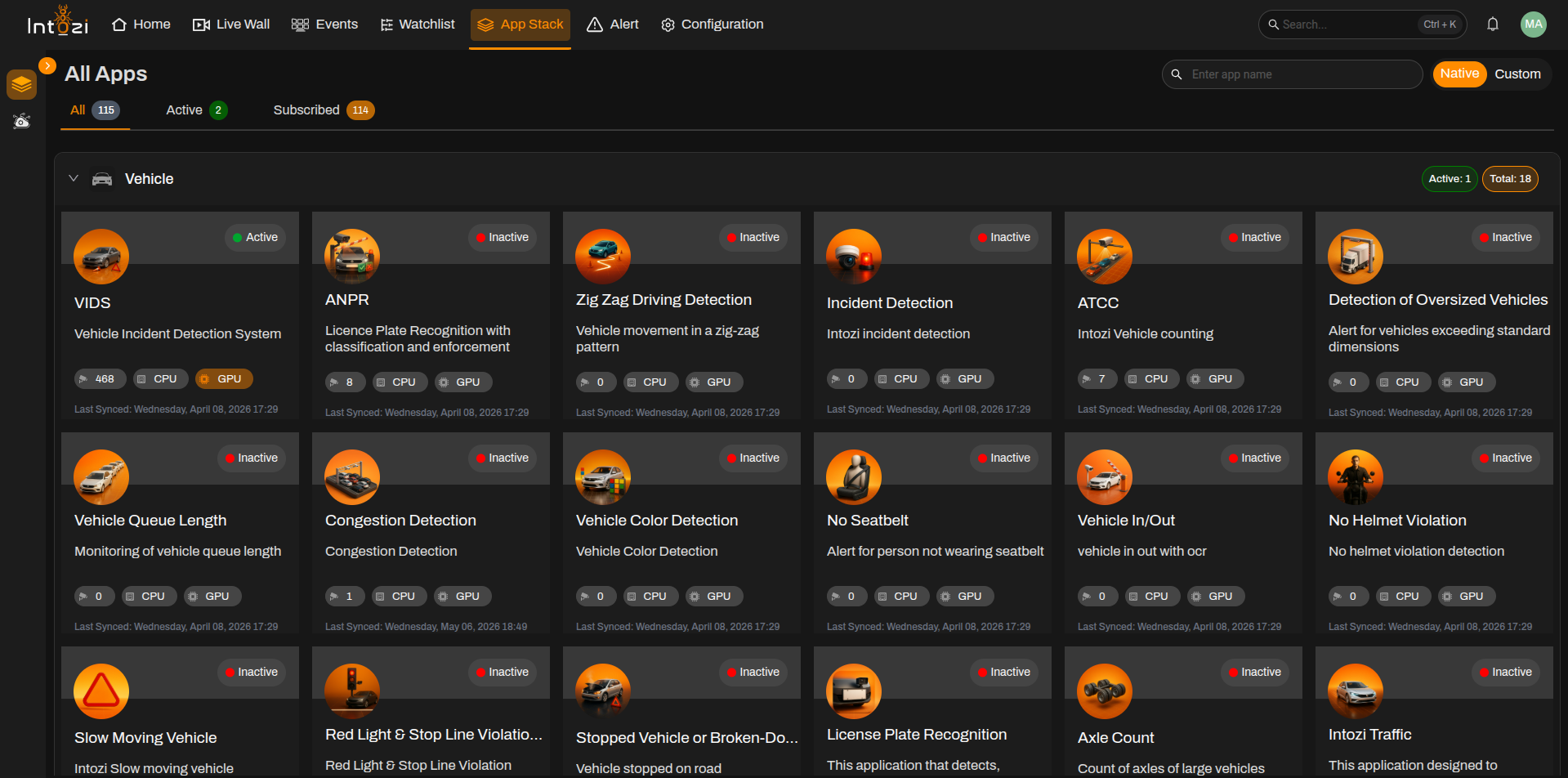Open the Configuration menu
The width and height of the screenshot is (1568, 778).
(713, 25)
